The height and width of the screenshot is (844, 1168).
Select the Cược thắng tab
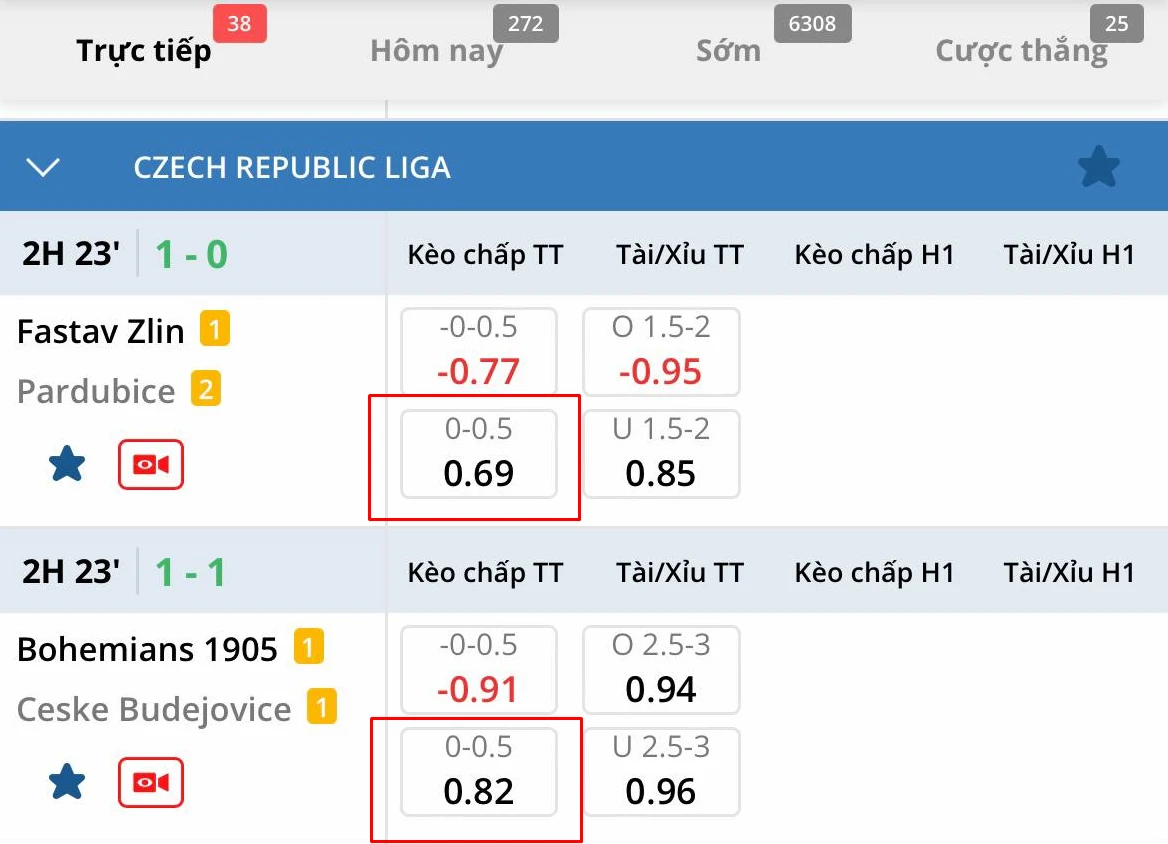1021,50
